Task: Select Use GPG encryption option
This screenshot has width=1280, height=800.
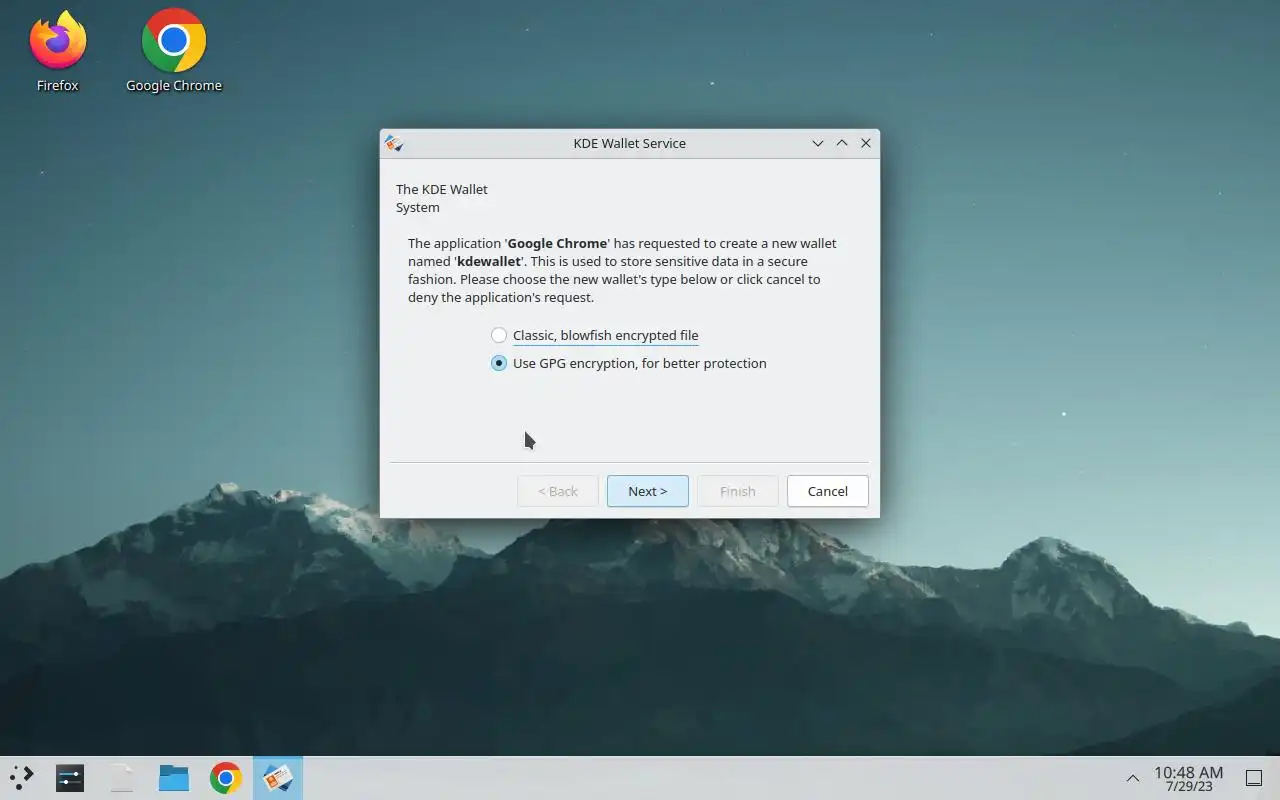Action: coord(628,363)
